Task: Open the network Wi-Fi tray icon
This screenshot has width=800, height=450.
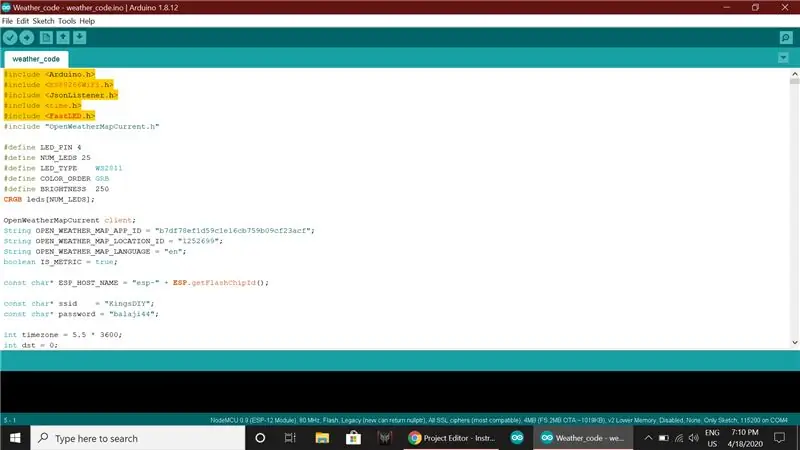Action: [x=679, y=438]
